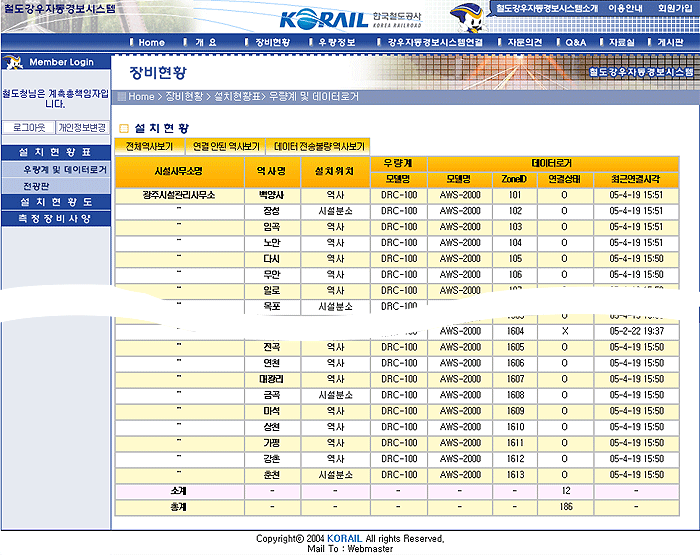The width and height of the screenshot is (700, 555).
Task: Click the Member Login mascot icon
Action: (x=15, y=62)
